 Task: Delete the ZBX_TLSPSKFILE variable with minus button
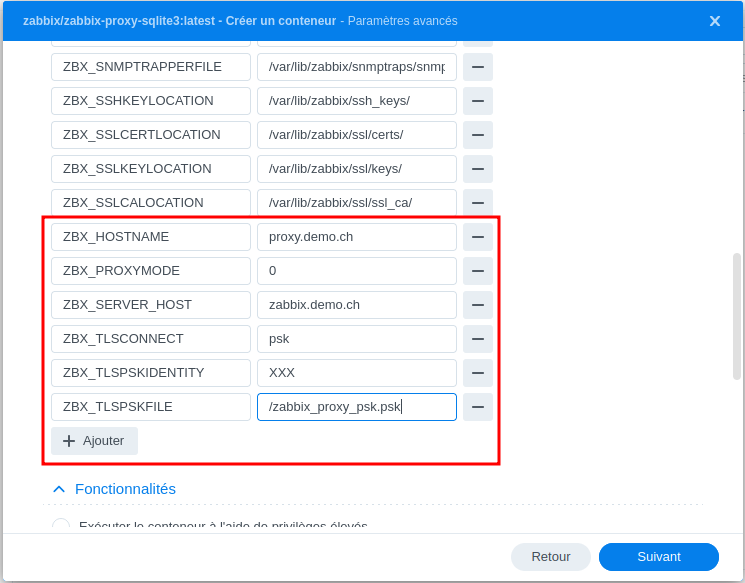pos(478,407)
